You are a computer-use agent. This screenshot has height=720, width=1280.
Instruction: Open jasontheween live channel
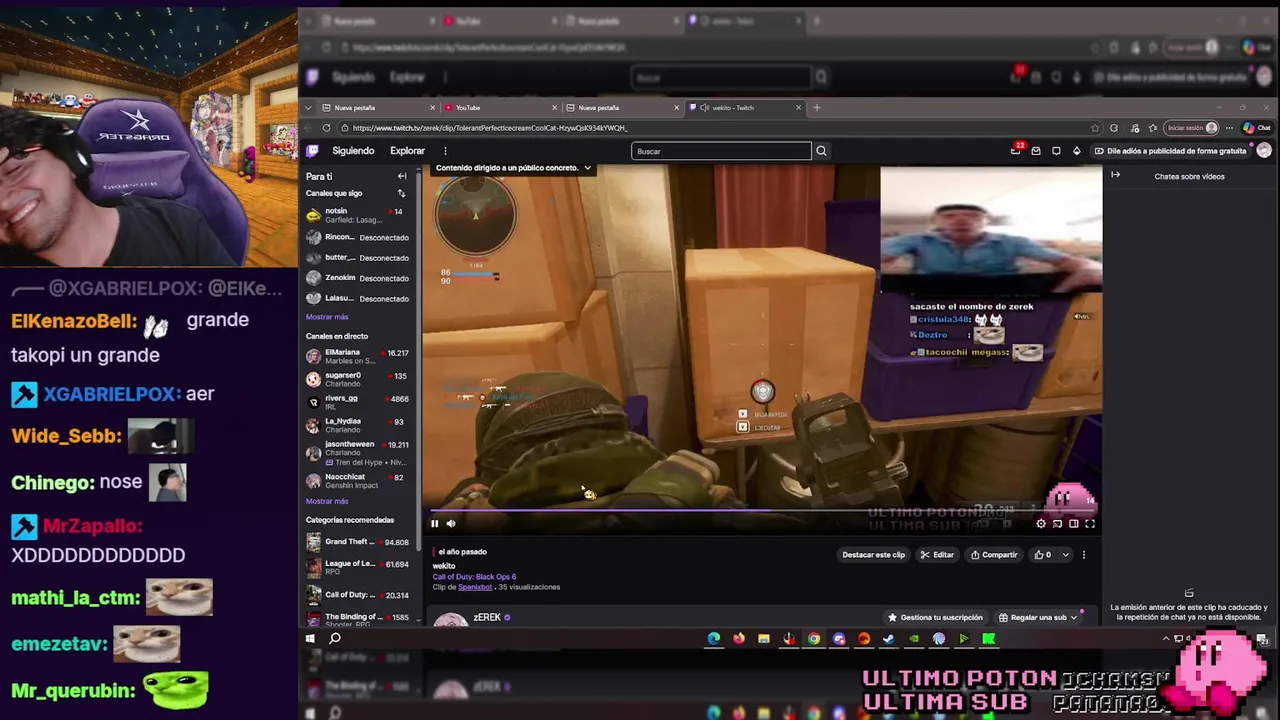coord(357,452)
